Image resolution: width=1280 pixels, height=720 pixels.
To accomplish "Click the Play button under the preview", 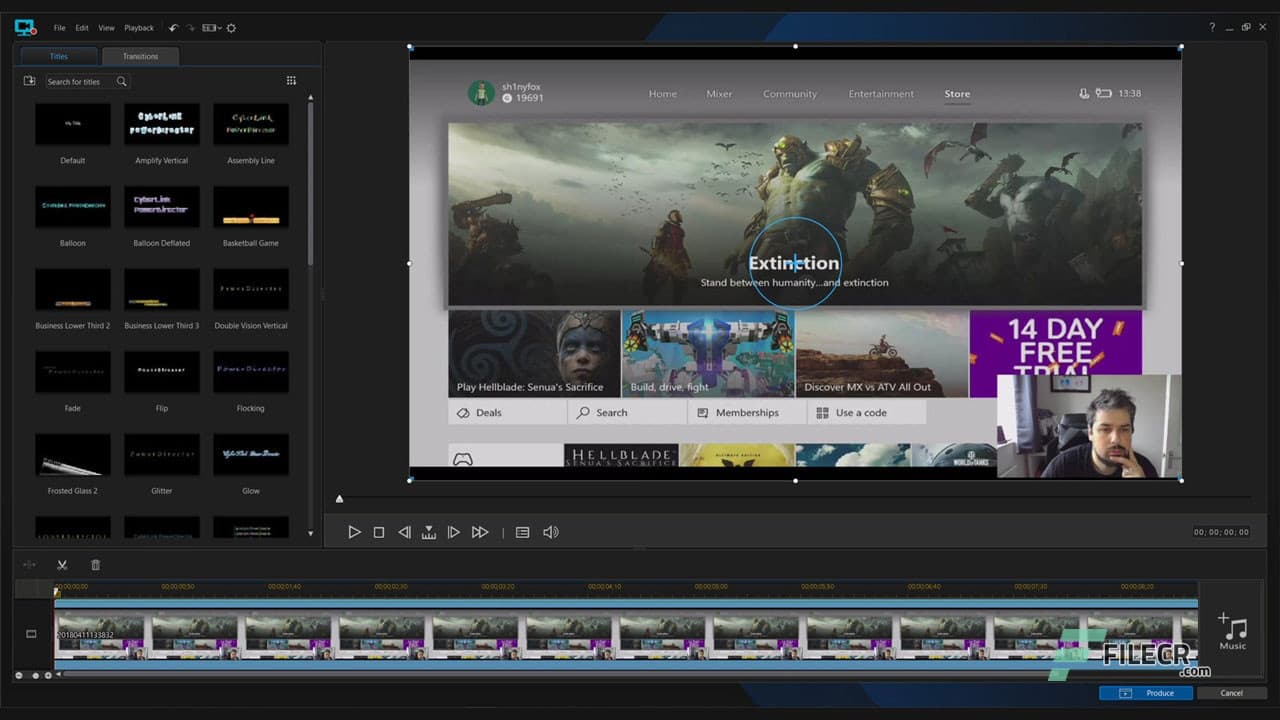I will (355, 532).
